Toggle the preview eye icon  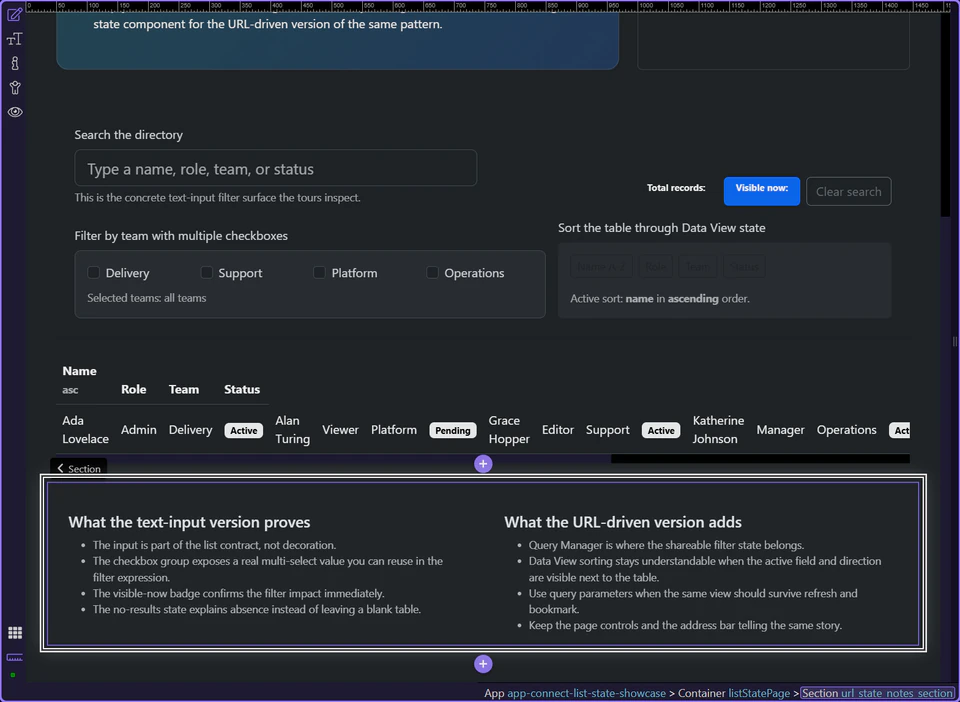pyautogui.click(x=15, y=112)
